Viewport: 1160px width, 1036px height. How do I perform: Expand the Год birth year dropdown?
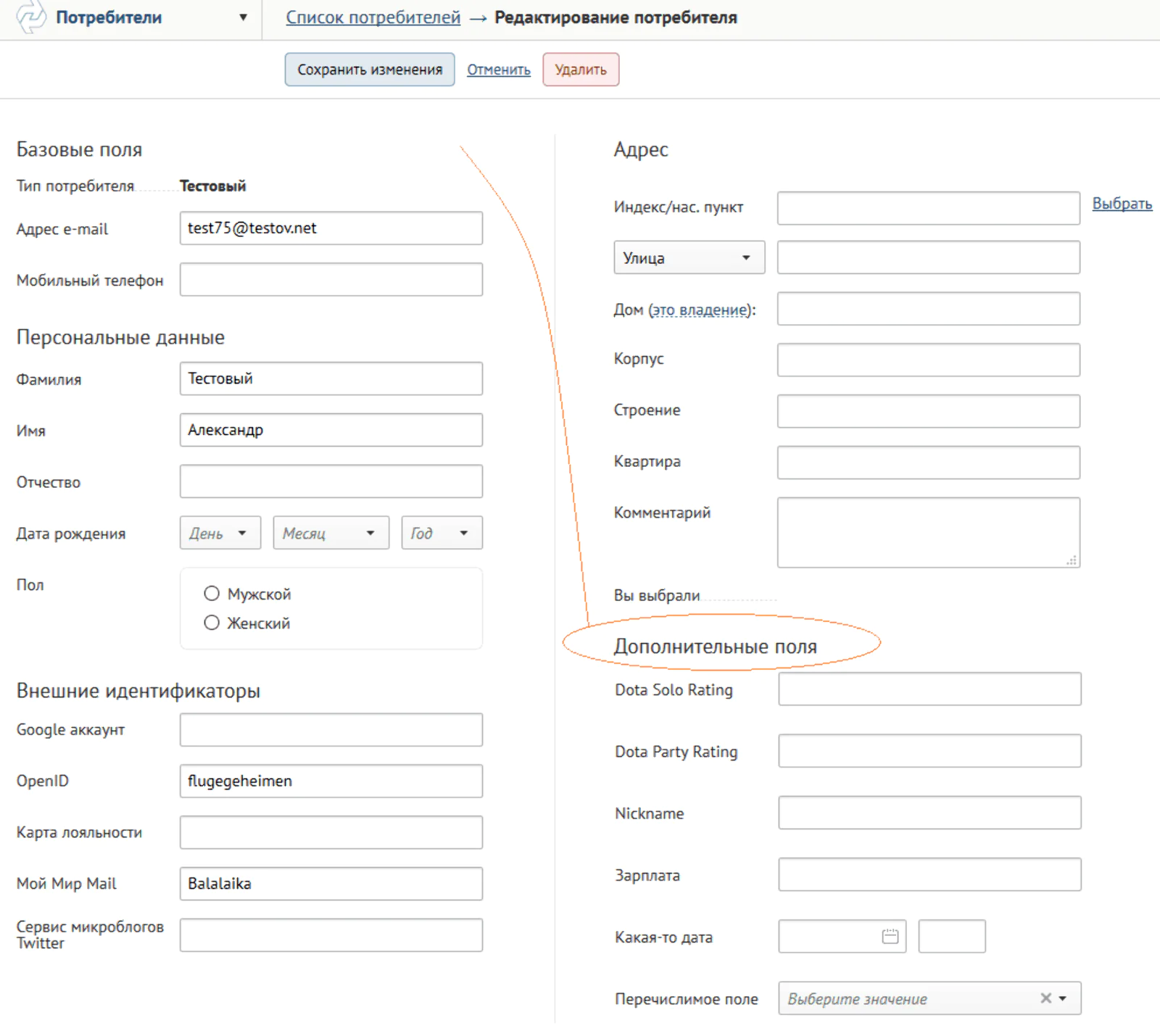point(442,533)
